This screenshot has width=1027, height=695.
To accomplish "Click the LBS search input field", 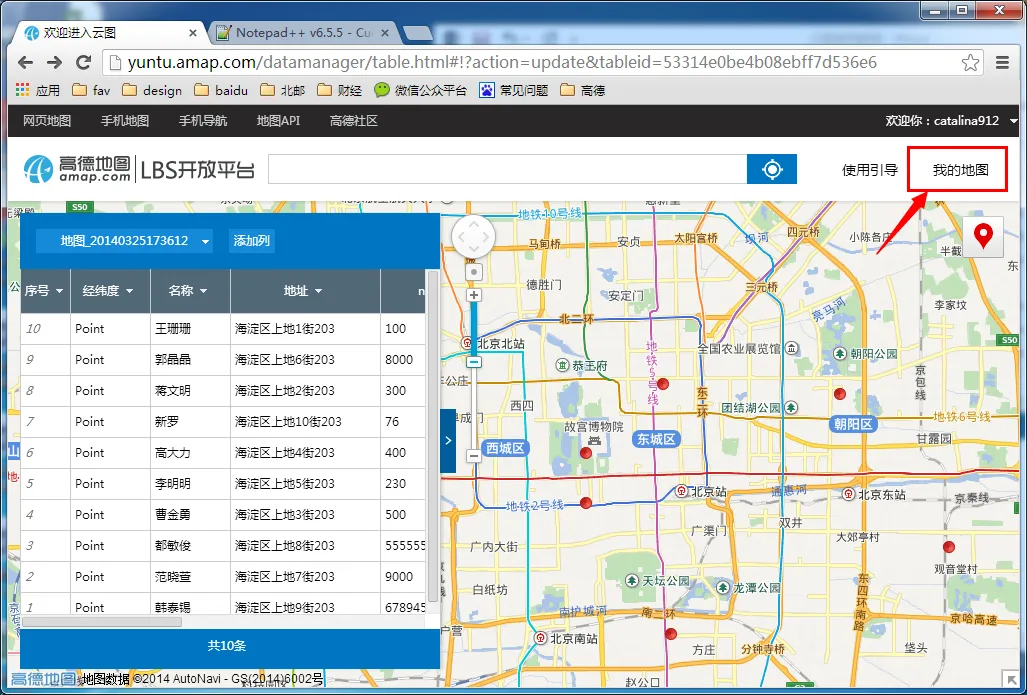I will pyautogui.click(x=508, y=170).
